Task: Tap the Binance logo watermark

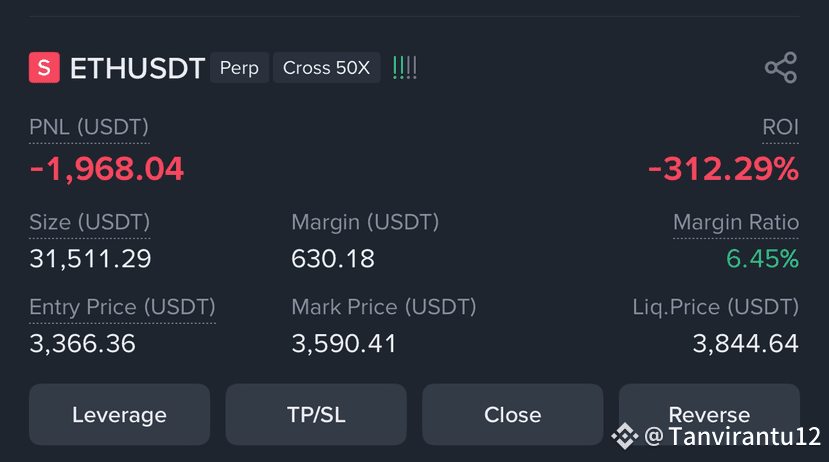Action: [x=625, y=436]
